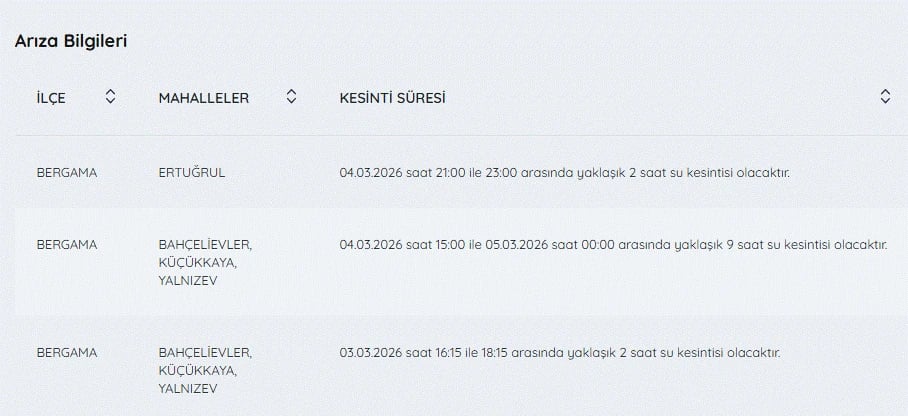This screenshot has width=908, height=416.
Task: Click the Arıza Bilgileri heading
Action: 70,41
